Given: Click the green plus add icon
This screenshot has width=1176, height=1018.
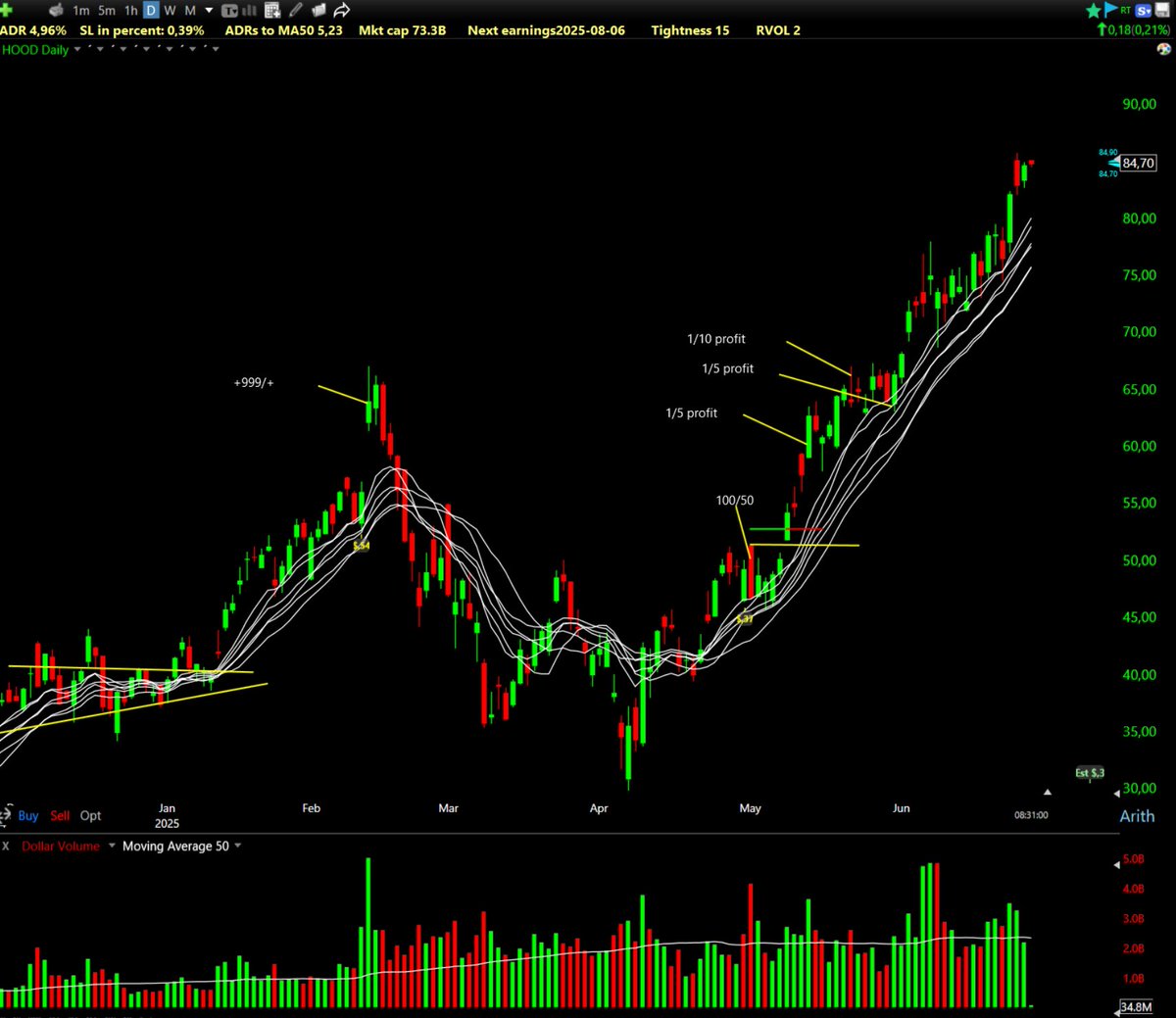Looking at the screenshot, I should click(x=6, y=10).
